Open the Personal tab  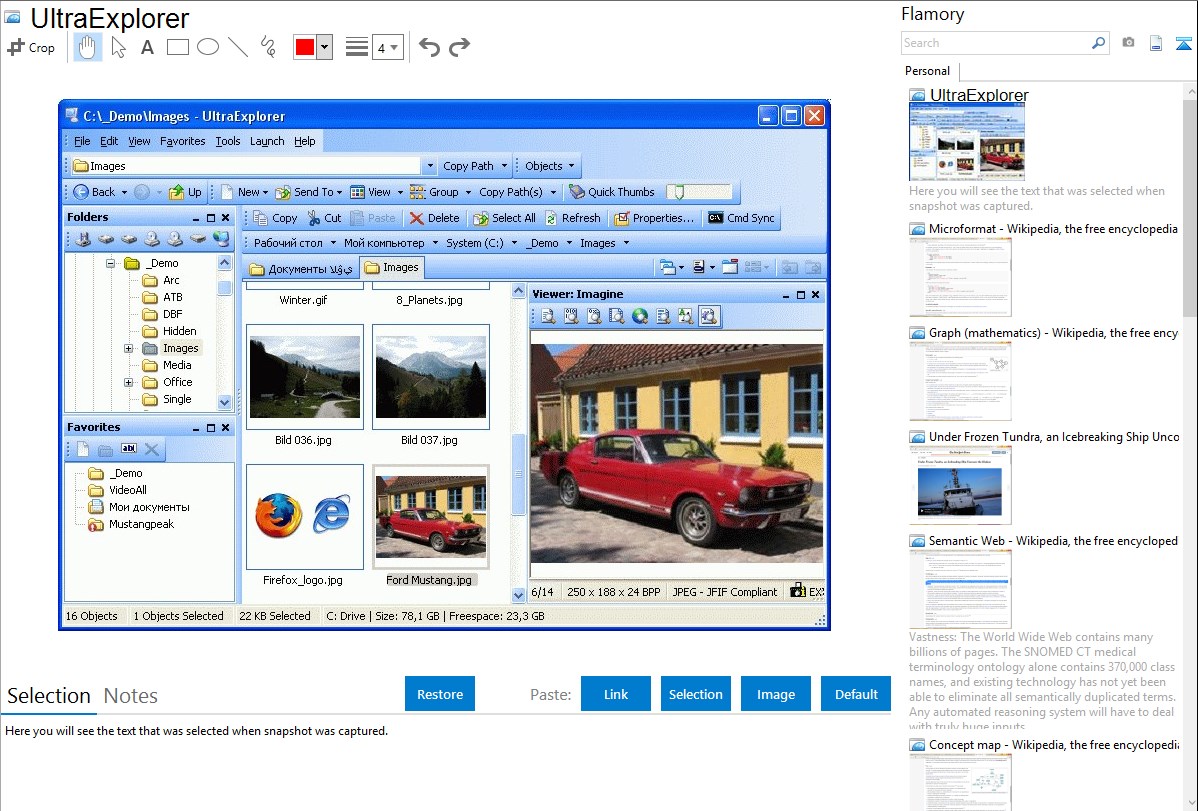coord(927,71)
